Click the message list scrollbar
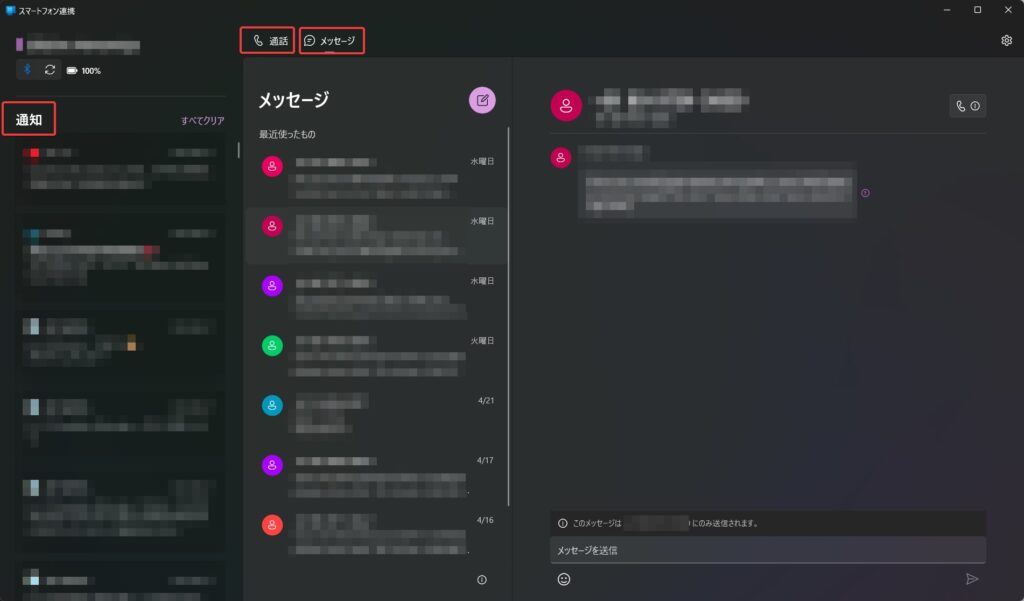1024x601 pixels. click(x=509, y=317)
